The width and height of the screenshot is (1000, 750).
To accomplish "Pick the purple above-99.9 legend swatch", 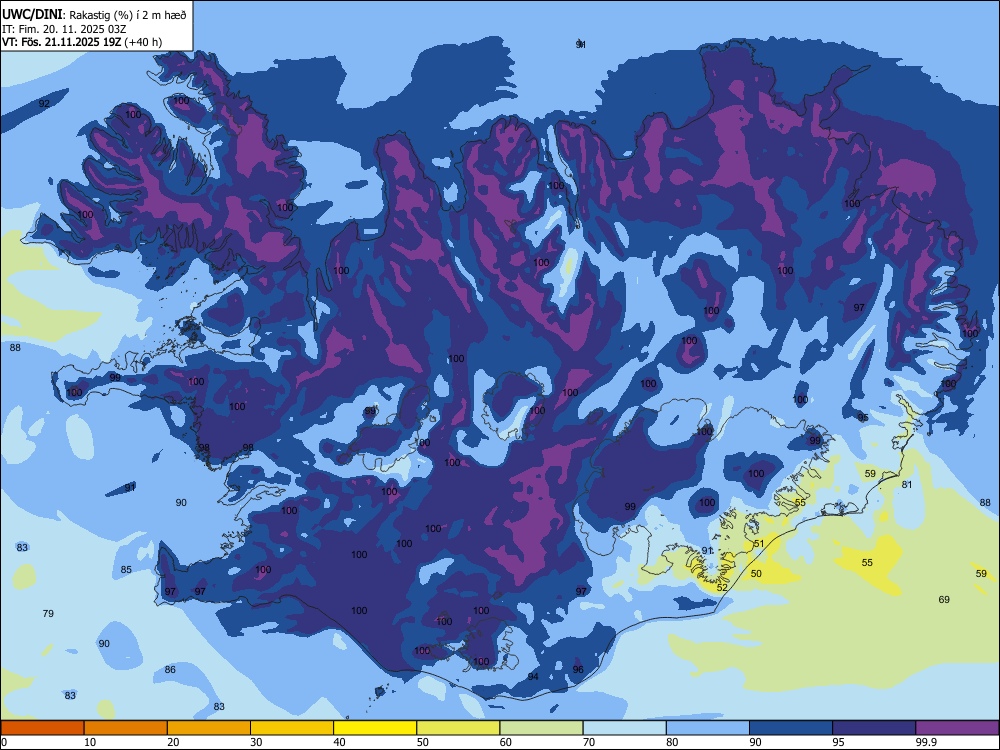I will 957,728.
